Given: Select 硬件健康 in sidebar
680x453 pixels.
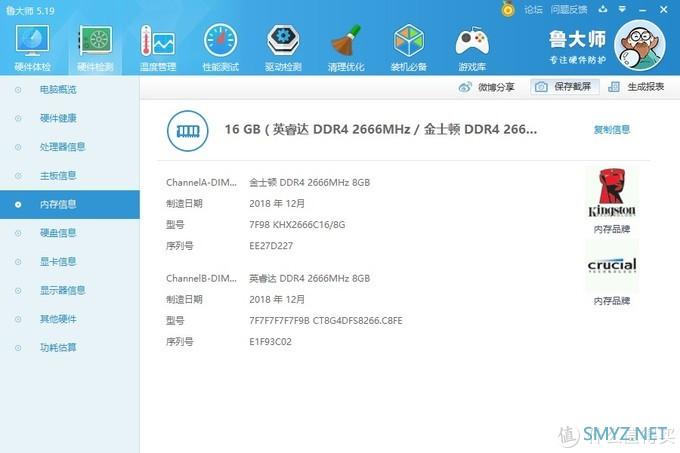Looking at the screenshot, I should click(58, 118).
